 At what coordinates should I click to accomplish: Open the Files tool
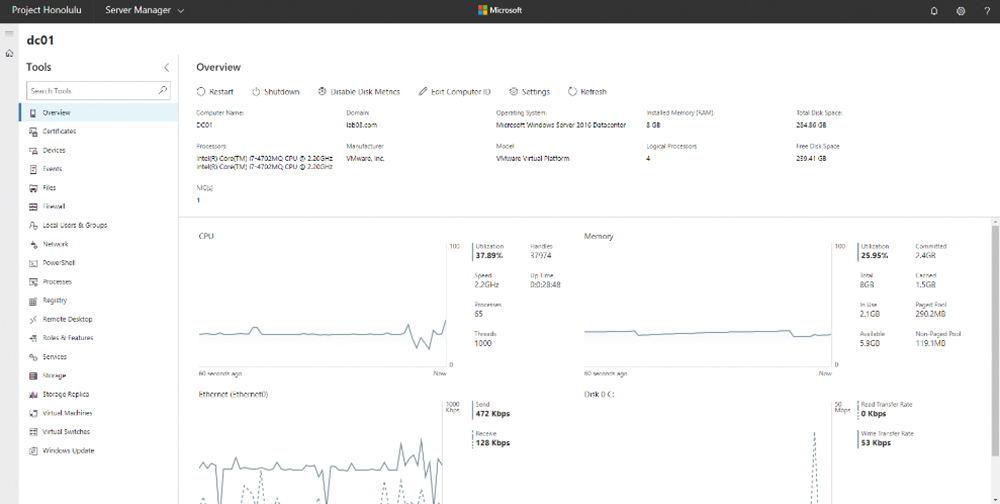click(x=99, y=188)
